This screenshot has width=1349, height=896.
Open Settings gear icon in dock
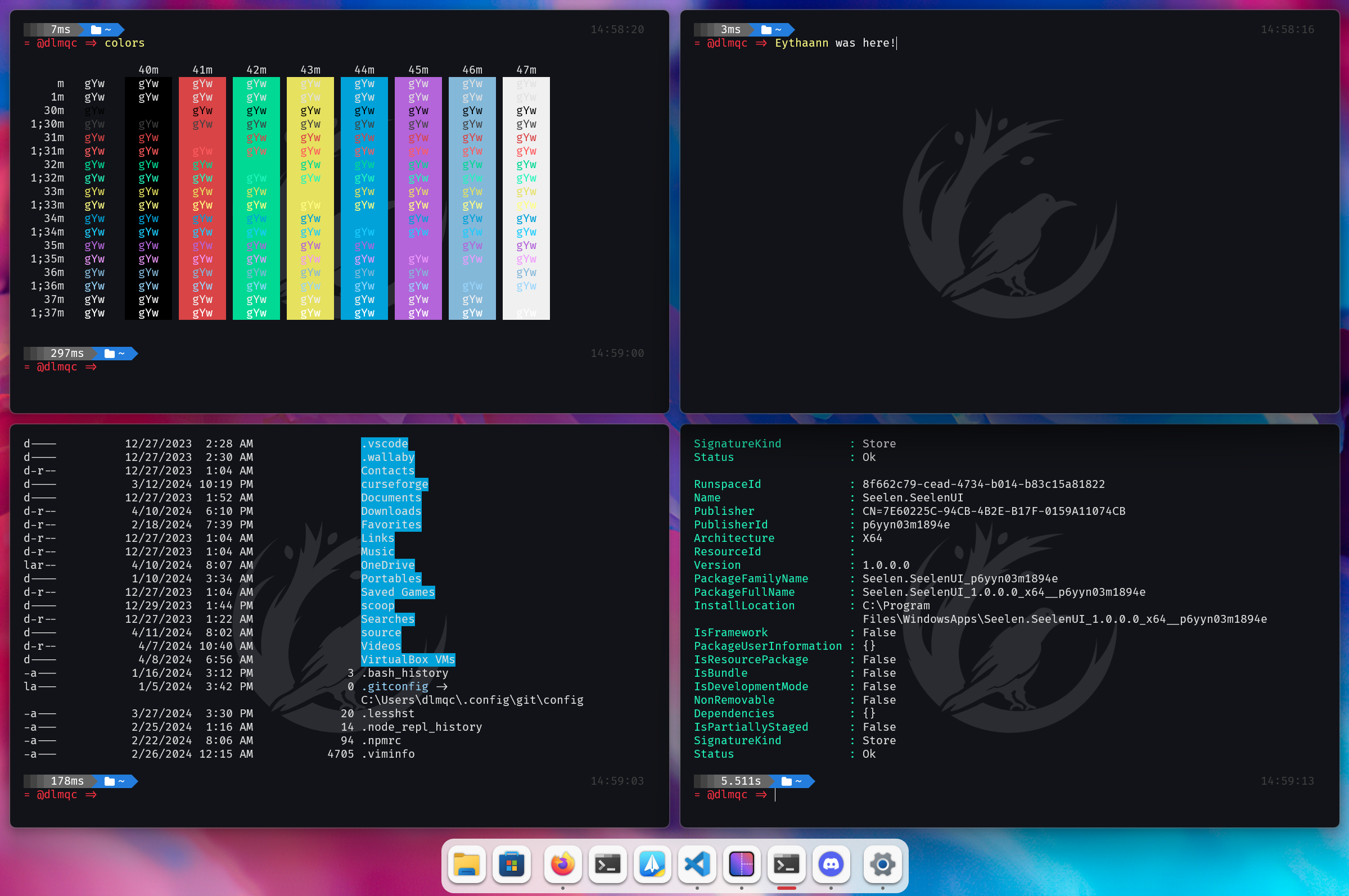tap(882, 864)
